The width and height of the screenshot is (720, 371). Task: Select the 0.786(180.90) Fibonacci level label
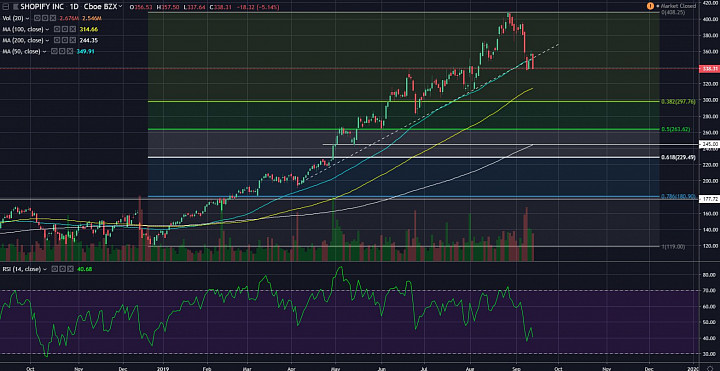pos(679,196)
